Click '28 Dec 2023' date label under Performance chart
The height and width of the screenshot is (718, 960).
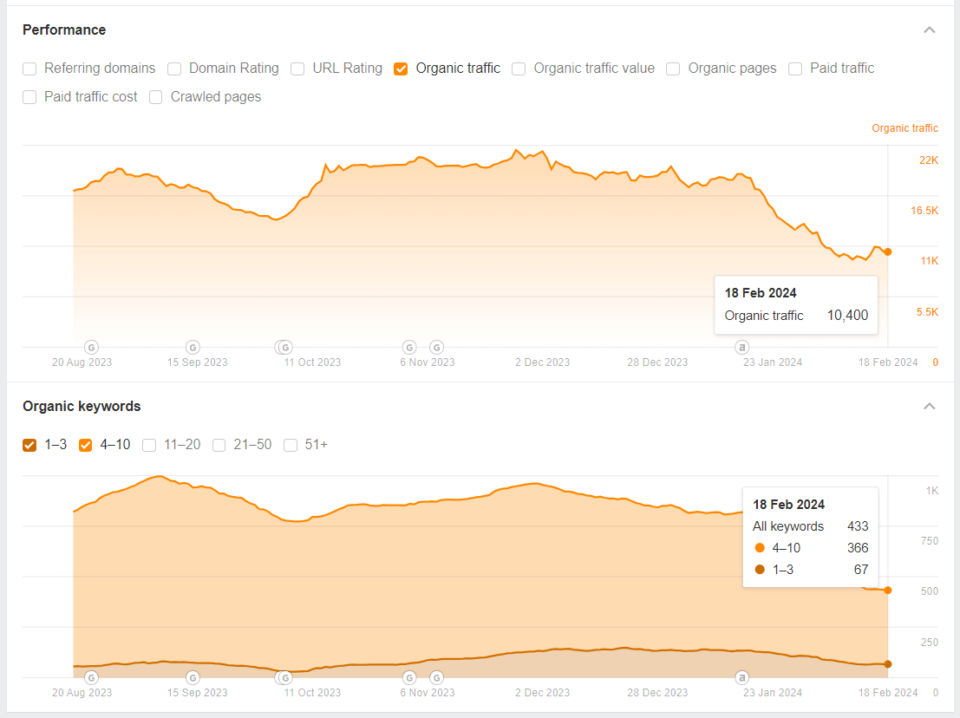pyautogui.click(x=657, y=362)
